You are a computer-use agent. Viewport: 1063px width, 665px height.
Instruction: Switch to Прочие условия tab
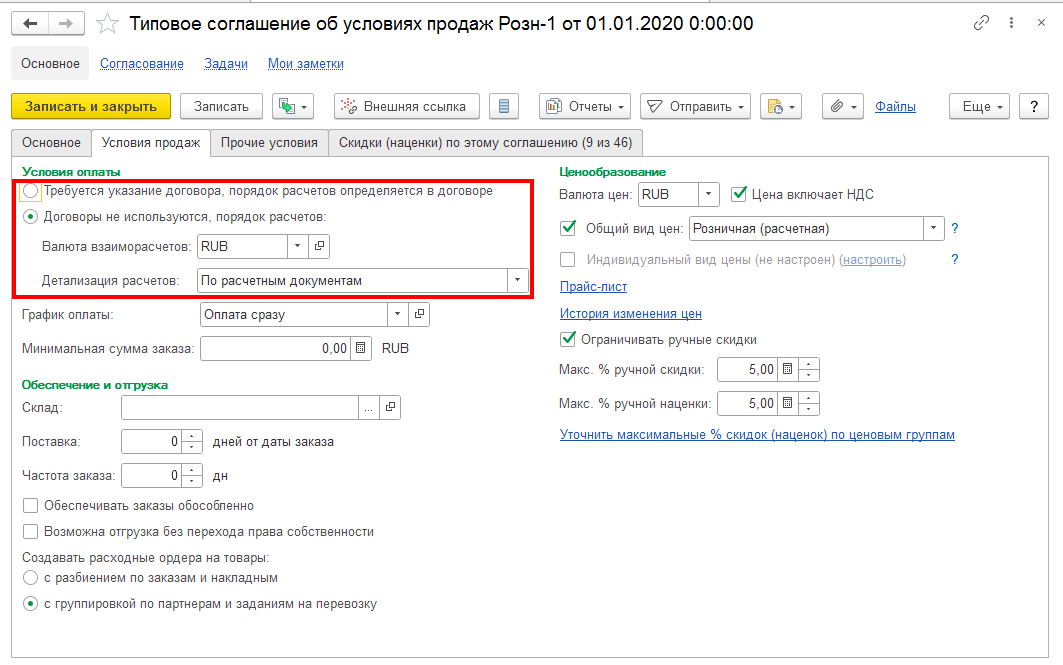(269, 142)
